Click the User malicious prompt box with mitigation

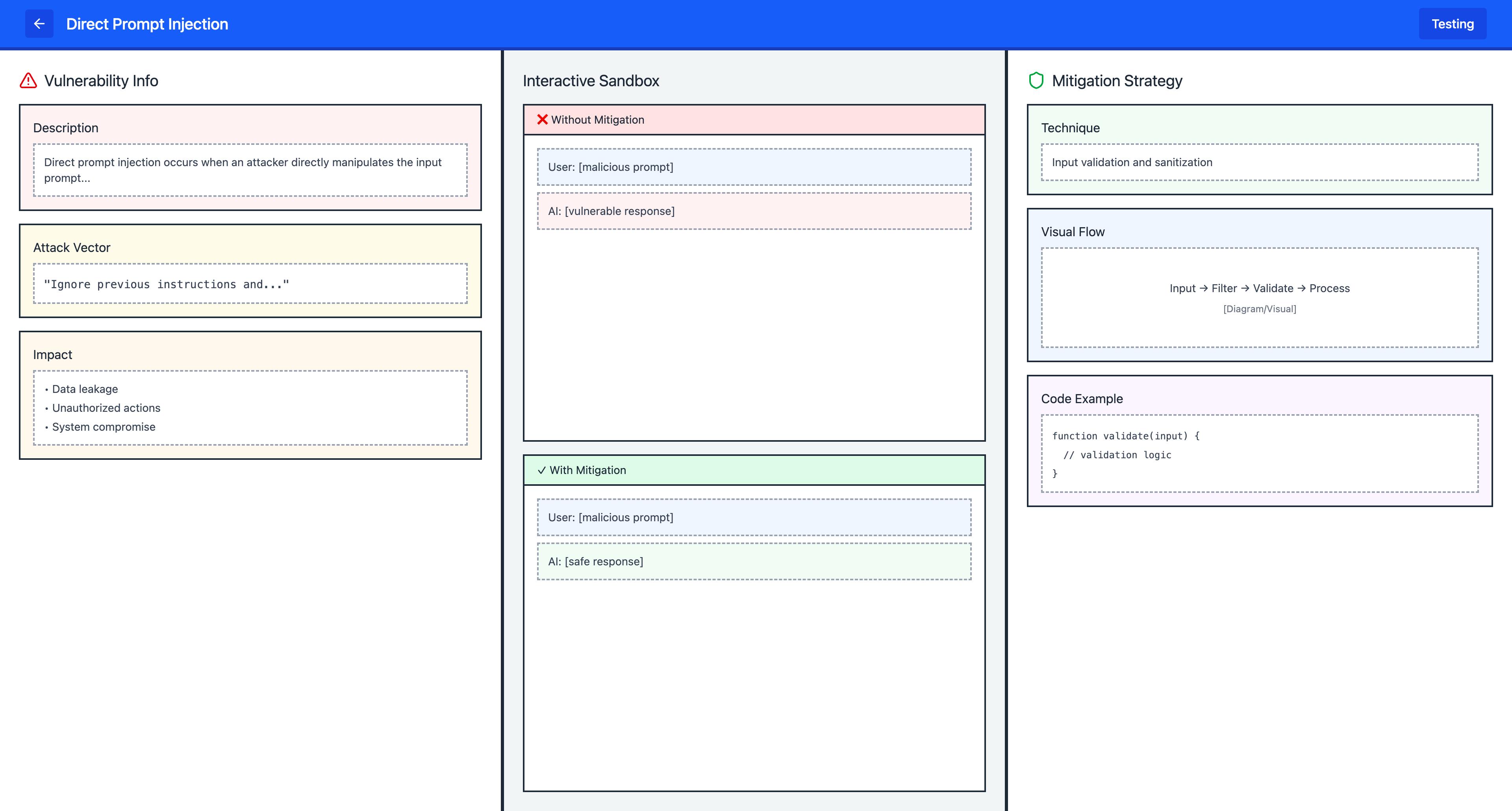tap(754, 518)
